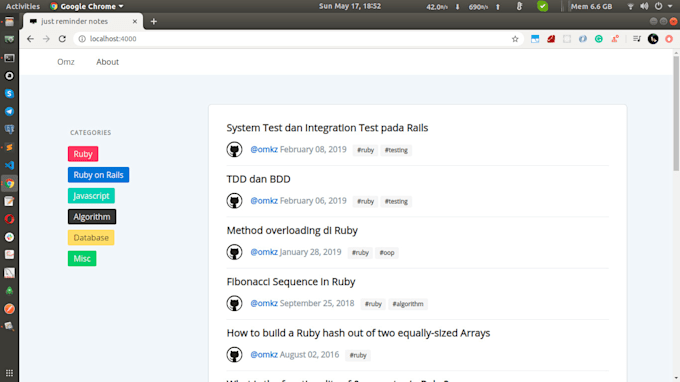The image size is (680, 382).
Task: Open the Chrome profile avatar
Action: (x=653, y=39)
